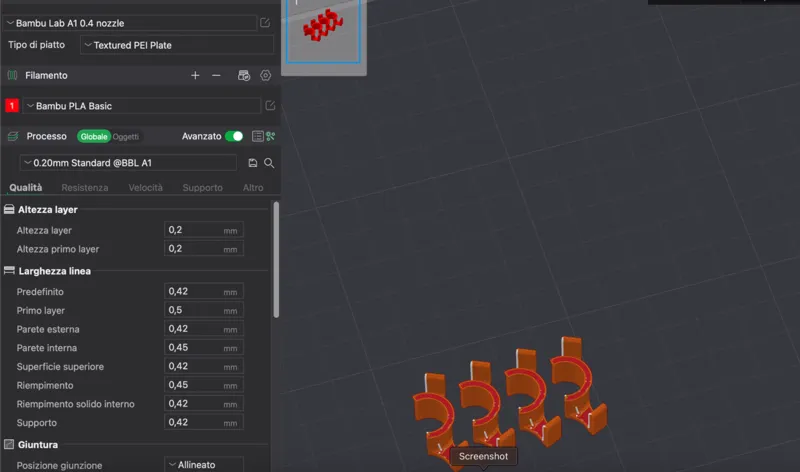Switch process scope to Oggetti
This screenshot has height=472, width=800.
click(126, 137)
